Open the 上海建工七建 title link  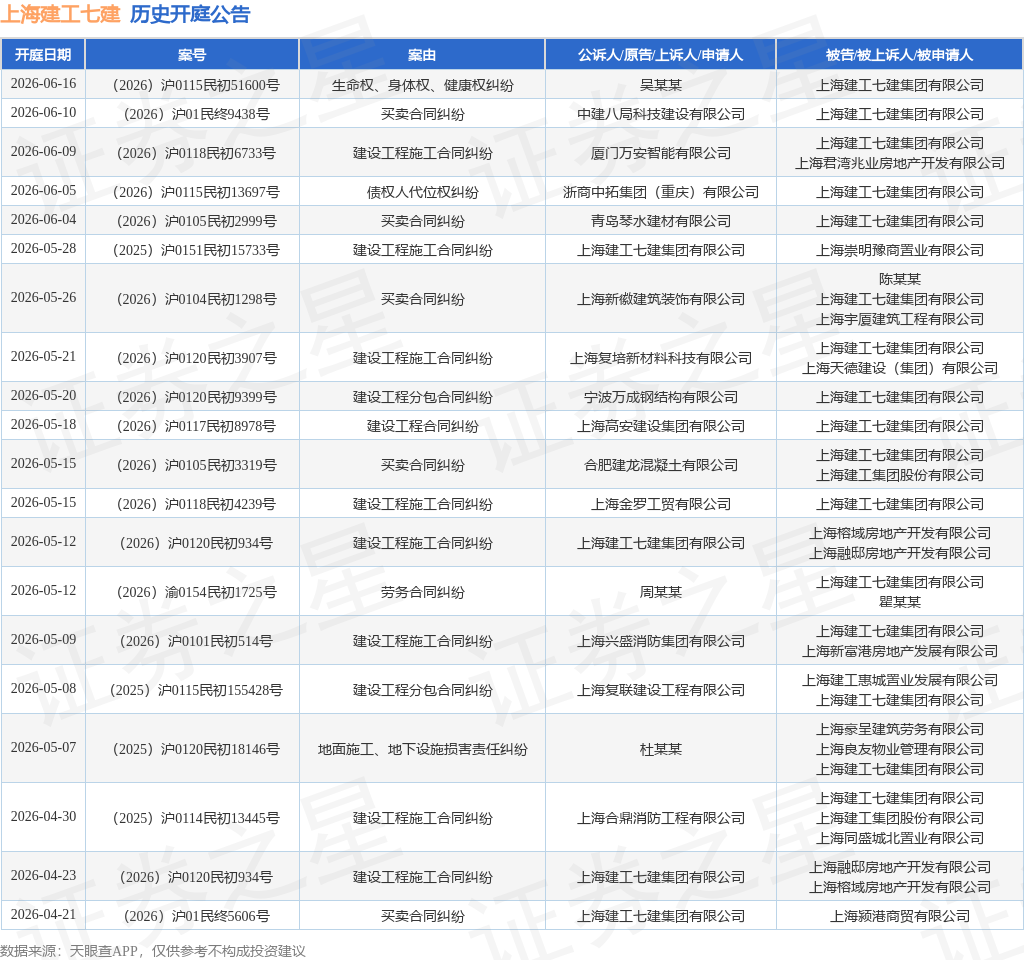[61, 14]
